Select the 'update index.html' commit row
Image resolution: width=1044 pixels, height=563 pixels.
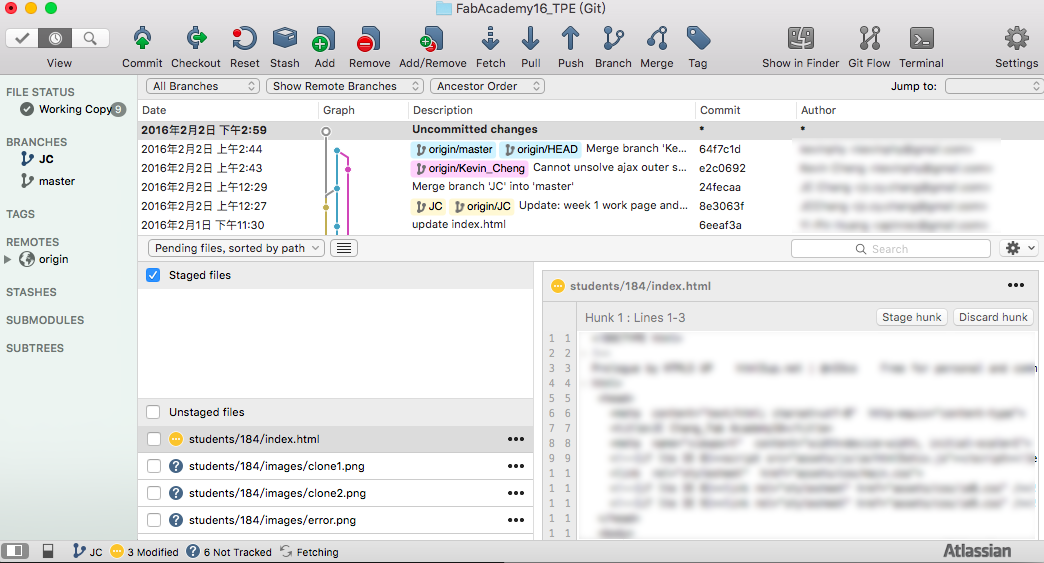point(591,225)
